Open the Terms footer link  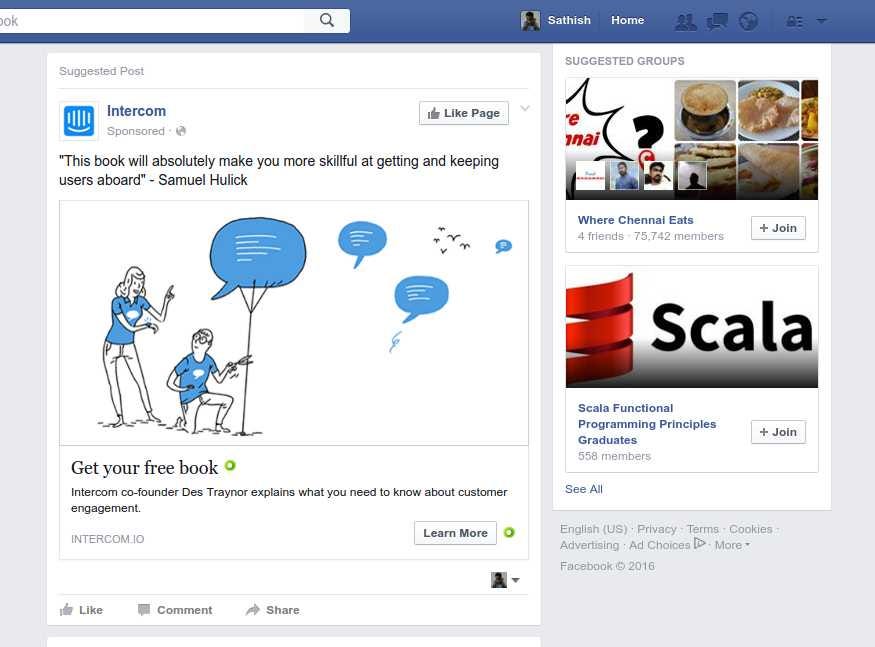point(703,529)
